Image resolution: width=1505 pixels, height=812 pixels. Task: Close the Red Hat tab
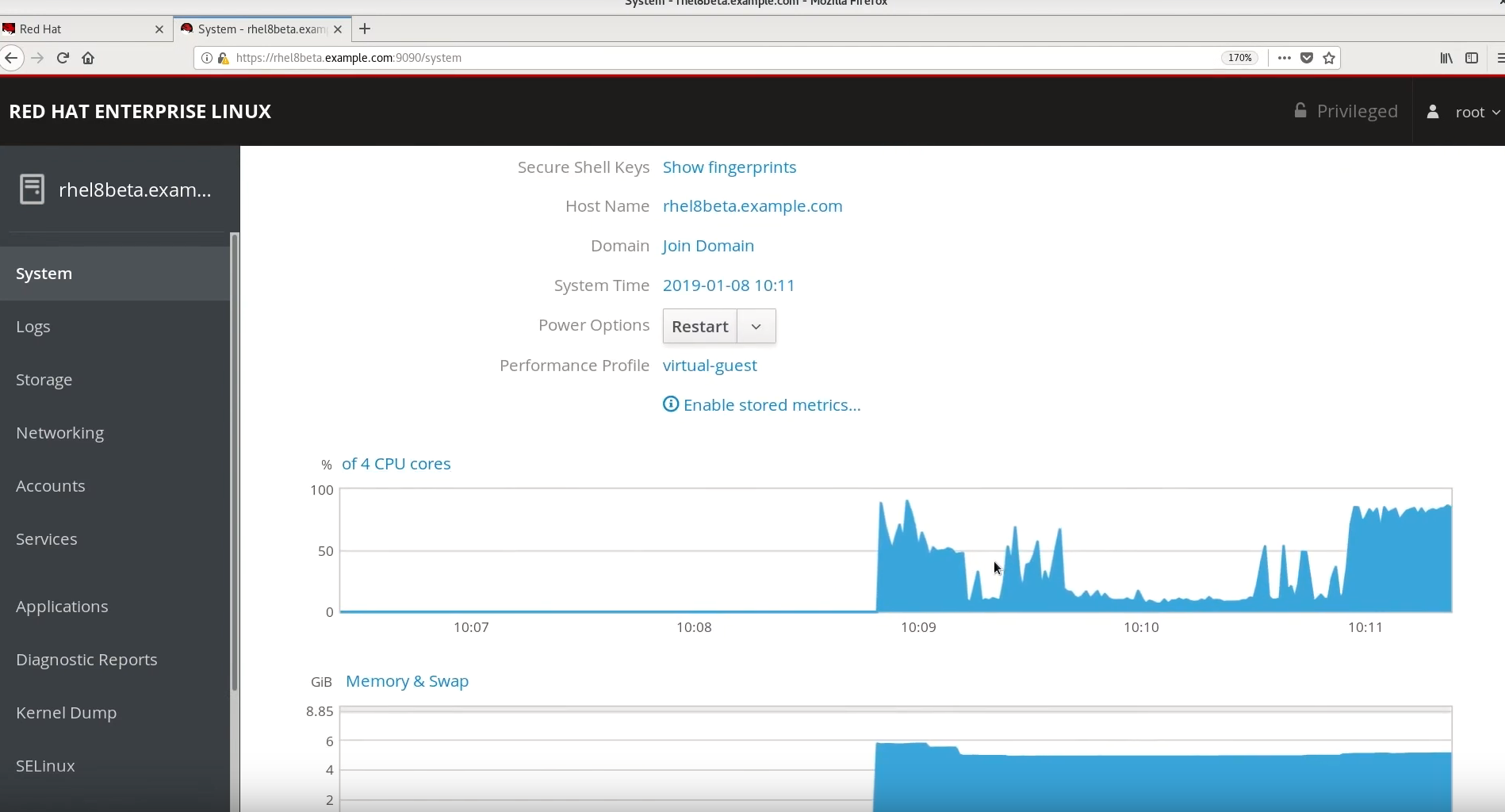point(159,29)
